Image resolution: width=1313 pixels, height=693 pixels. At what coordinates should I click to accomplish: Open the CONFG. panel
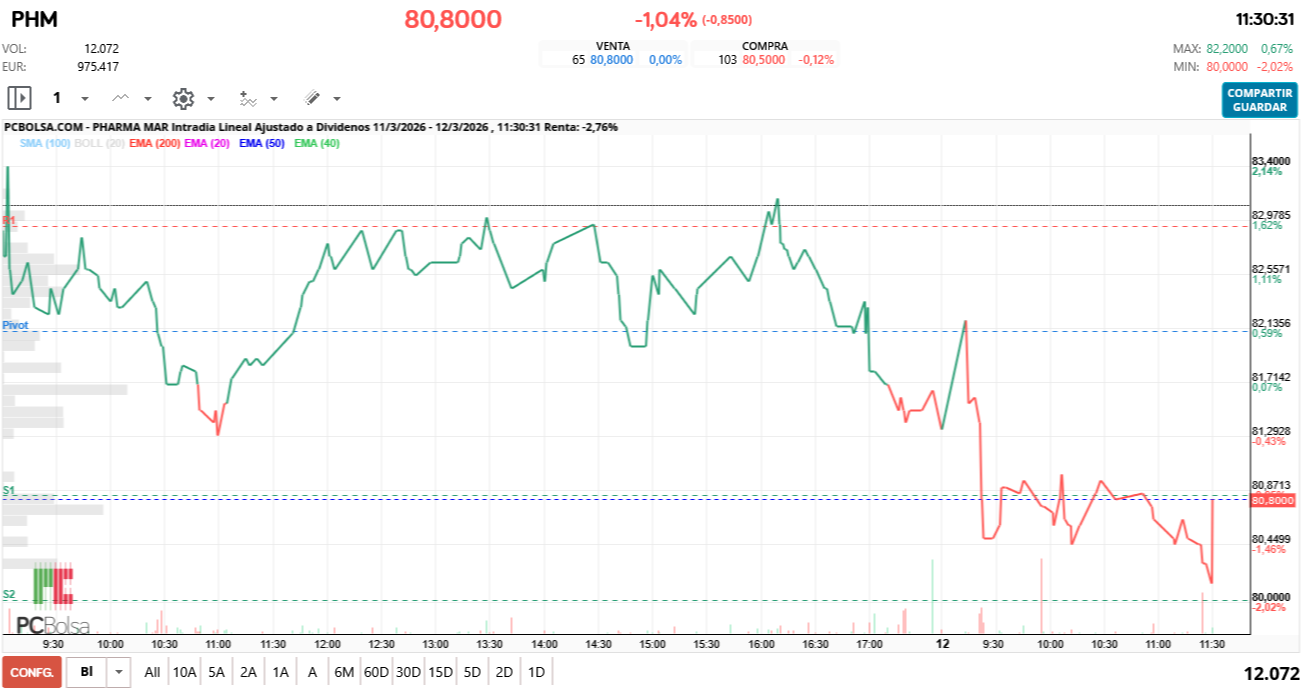31,673
